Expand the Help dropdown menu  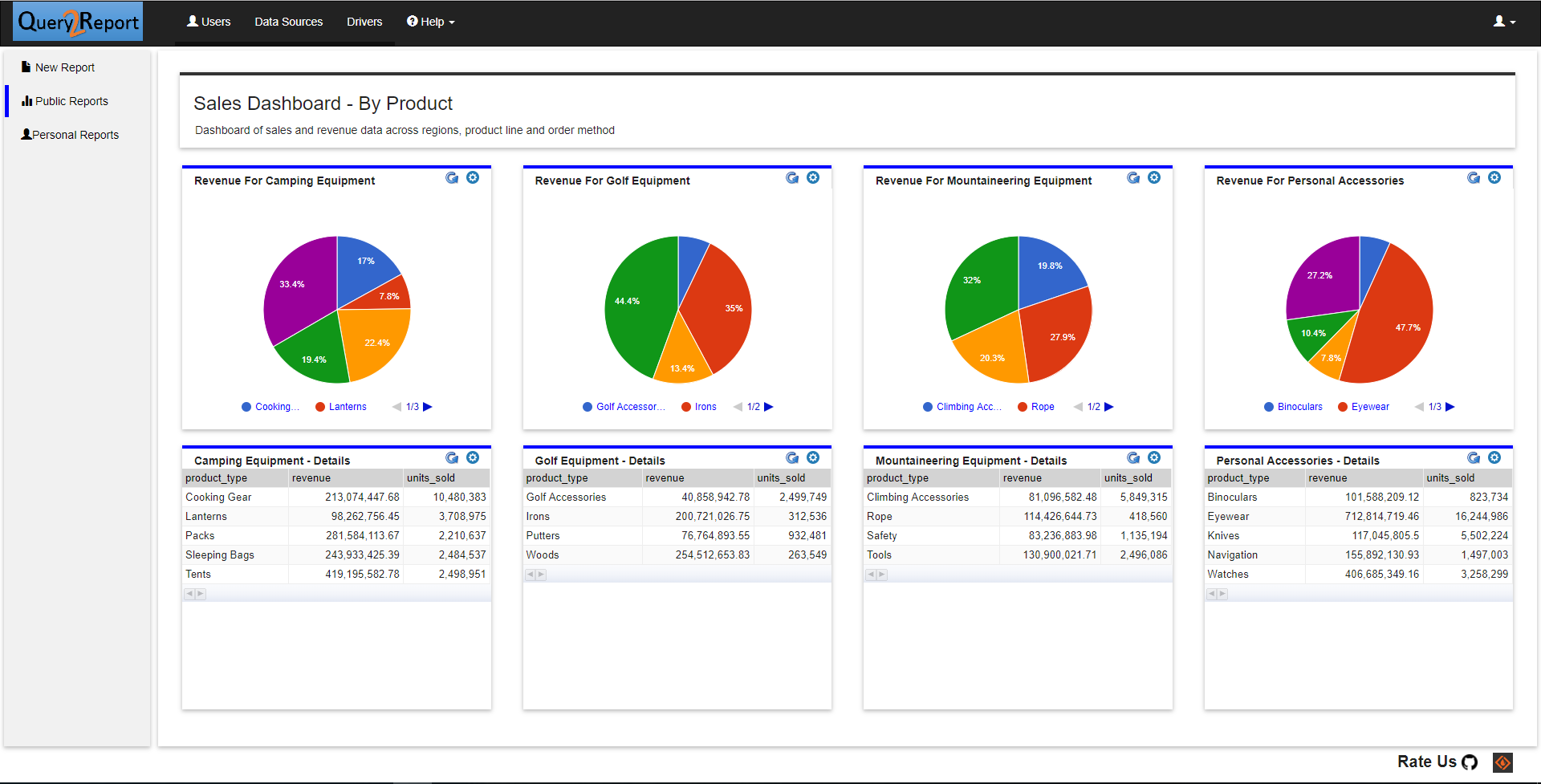(x=431, y=22)
